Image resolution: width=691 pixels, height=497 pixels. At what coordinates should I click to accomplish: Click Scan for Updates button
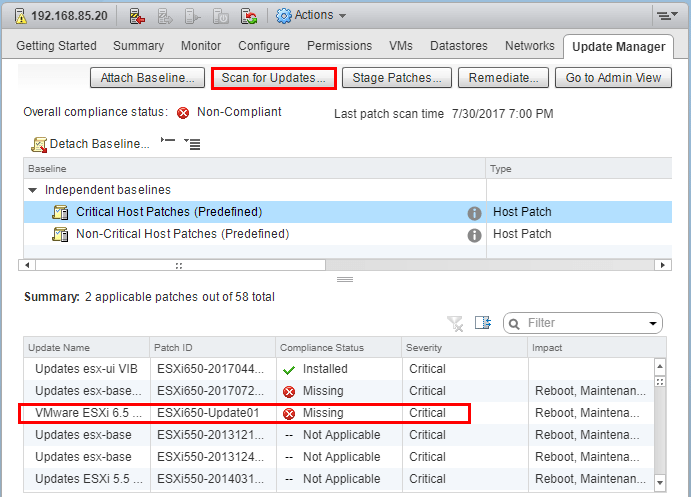click(274, 78)
